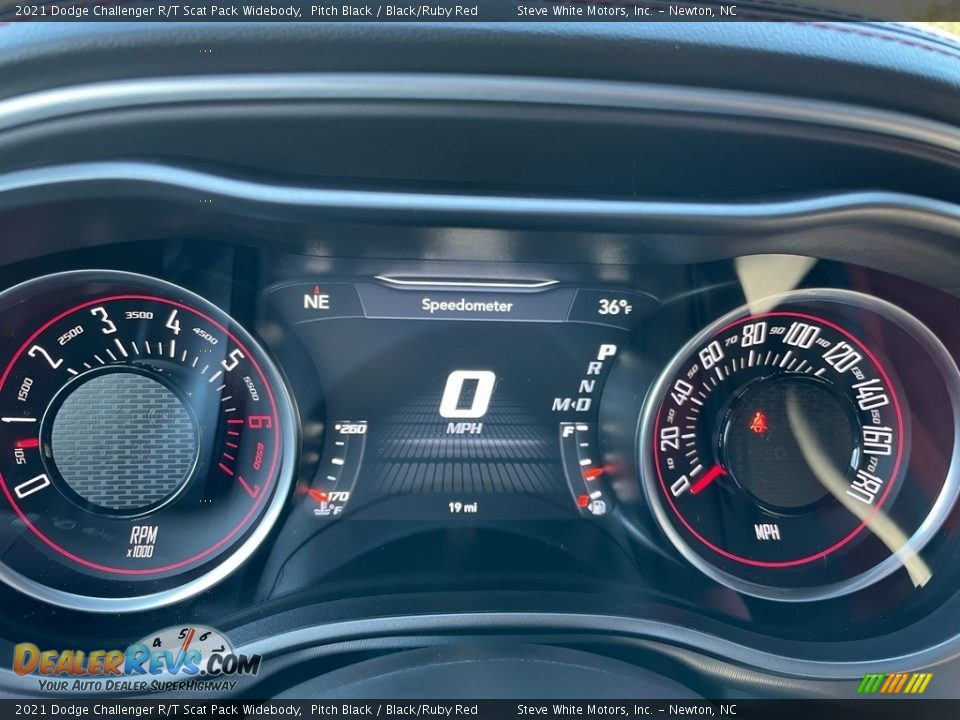Click the DealerRevs.com logo
The height and width of the screenshot is (720, 960).
pyautogui.click(x=137, y=661)
